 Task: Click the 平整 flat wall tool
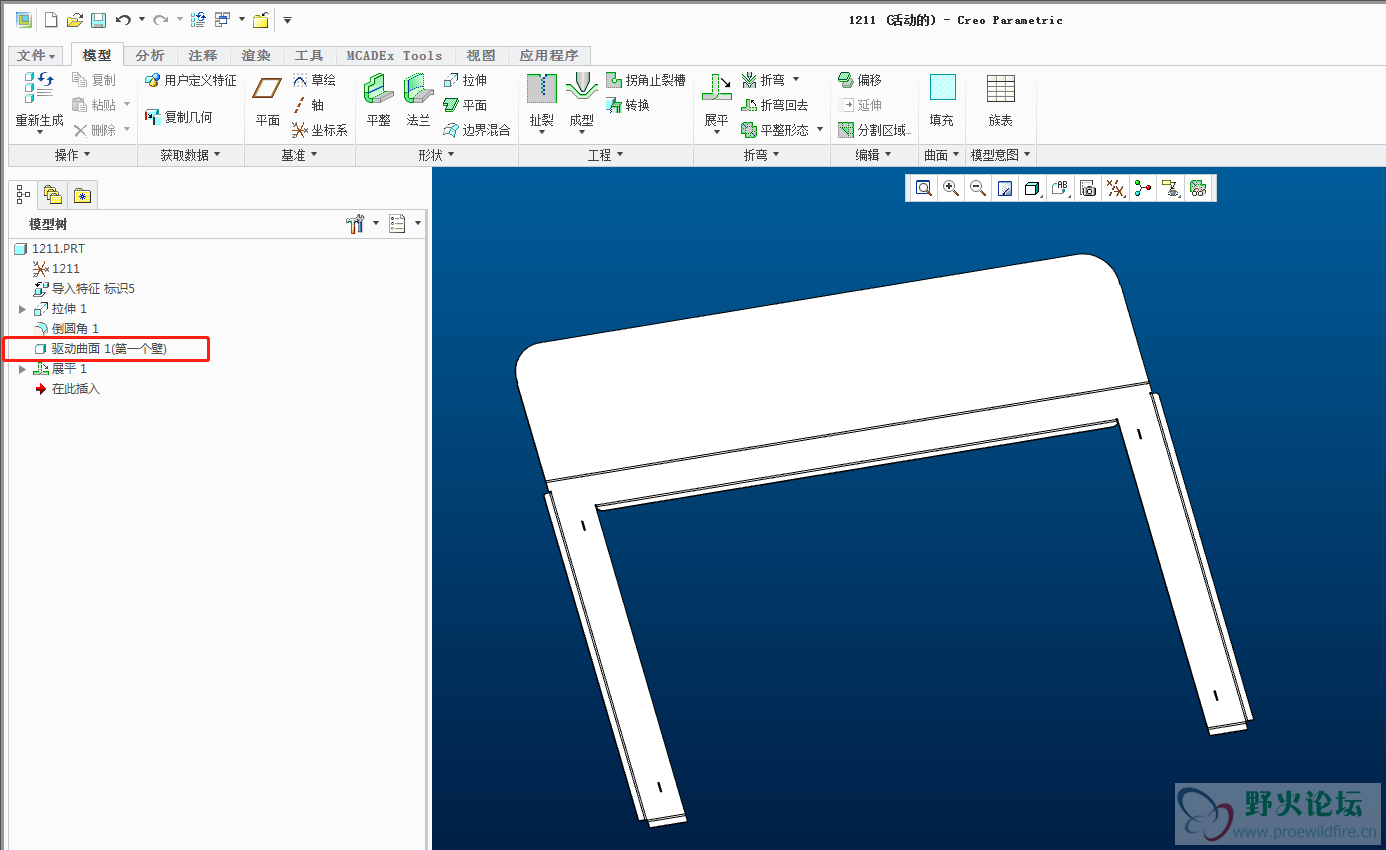click(378, 101)
